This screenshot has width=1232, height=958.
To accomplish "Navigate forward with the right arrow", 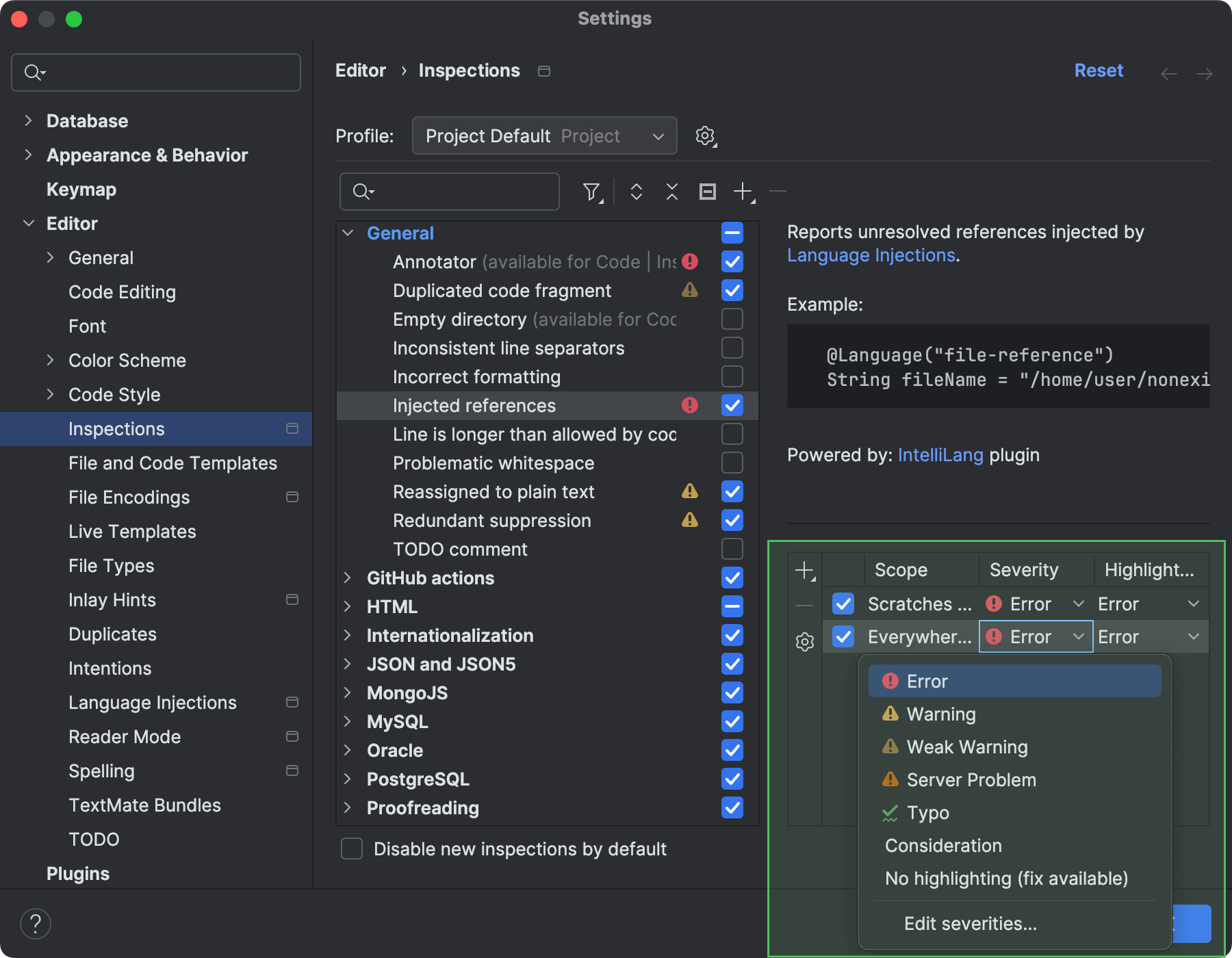I will 1205,73.
